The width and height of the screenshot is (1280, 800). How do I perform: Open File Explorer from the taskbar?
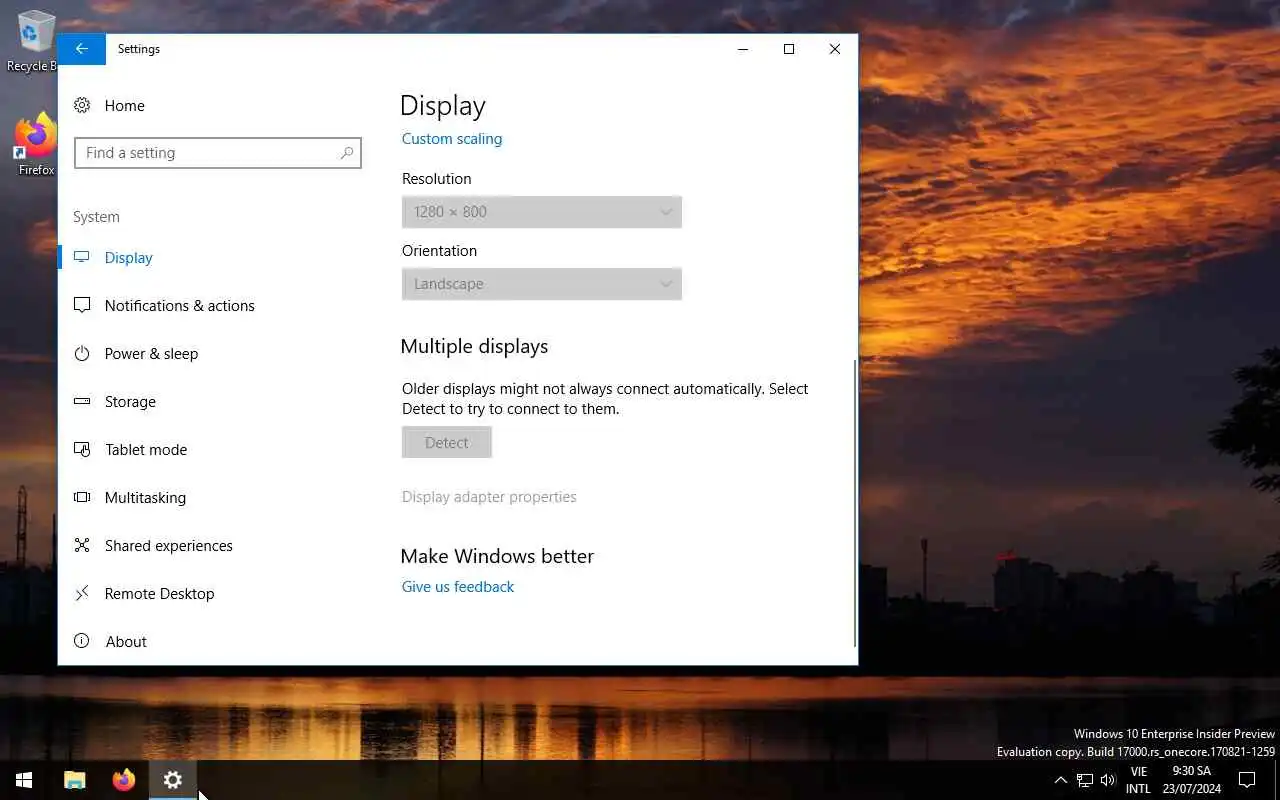pyautogui.click(x=75, y=780)
